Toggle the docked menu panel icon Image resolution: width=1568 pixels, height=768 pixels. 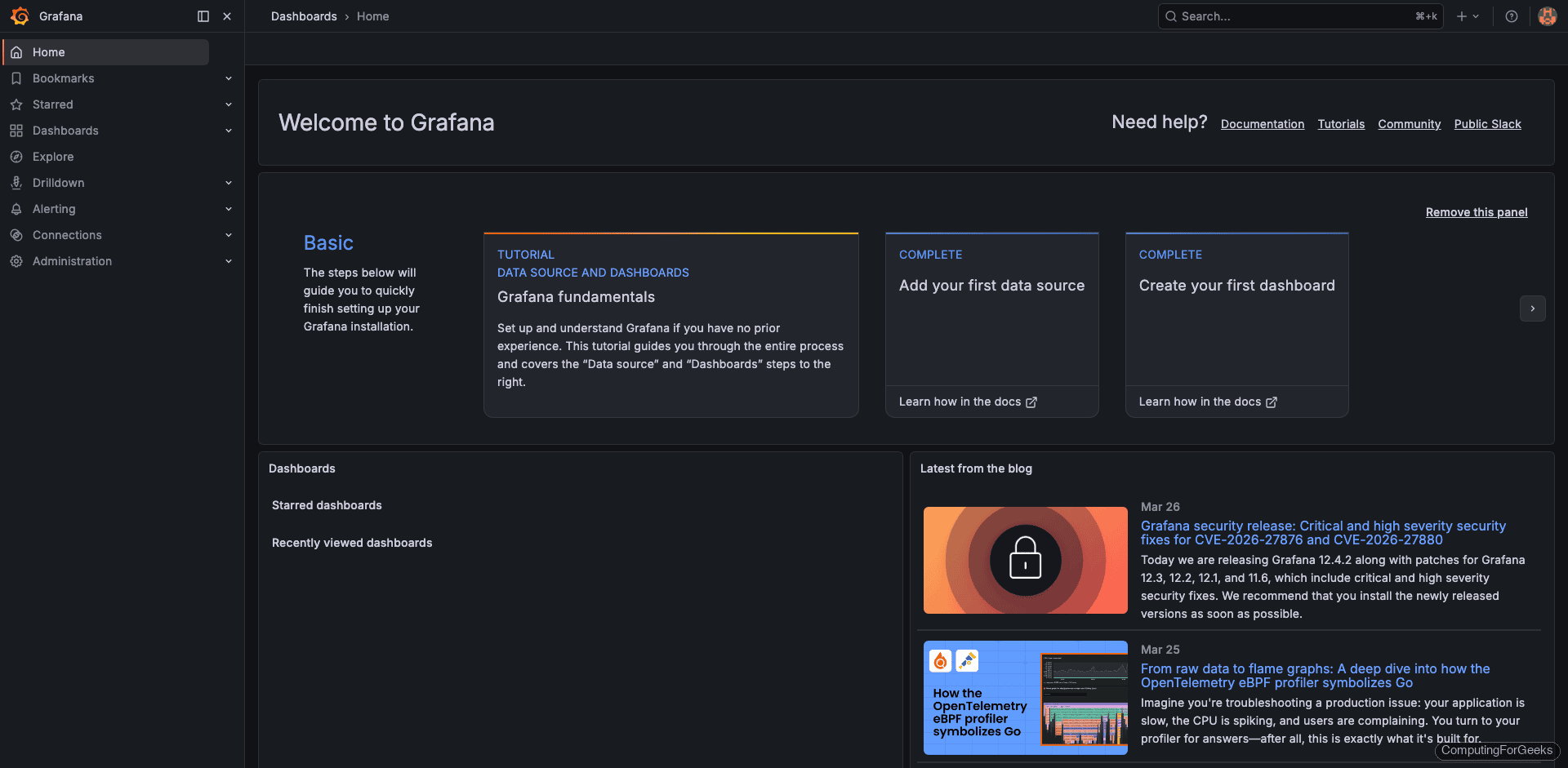(203, 16)
